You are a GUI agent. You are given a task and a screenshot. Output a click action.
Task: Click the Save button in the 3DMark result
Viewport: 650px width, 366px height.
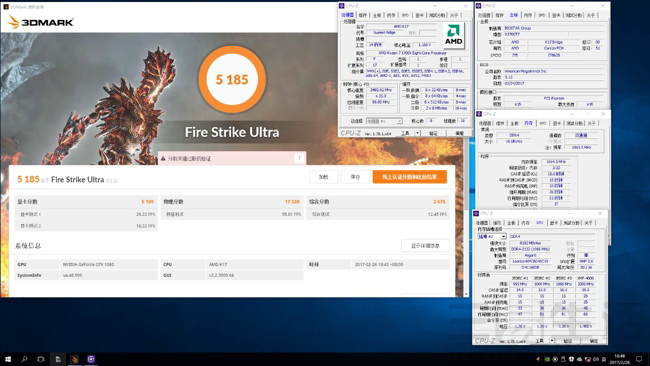[x=355, y=177]
